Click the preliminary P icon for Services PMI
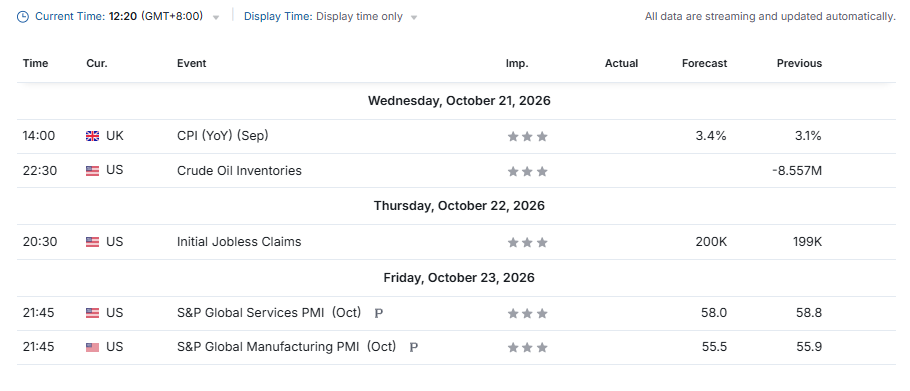 coord(379,313)
